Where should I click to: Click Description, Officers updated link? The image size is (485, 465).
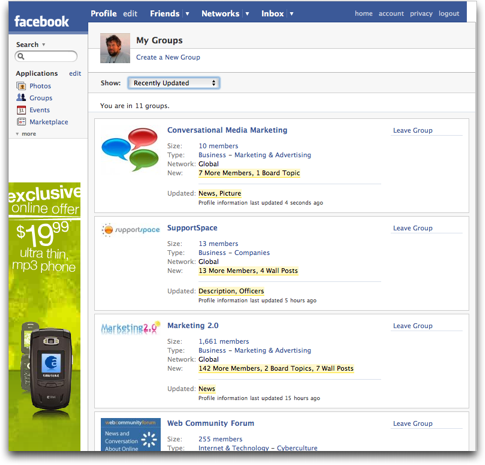coord(231,291)
